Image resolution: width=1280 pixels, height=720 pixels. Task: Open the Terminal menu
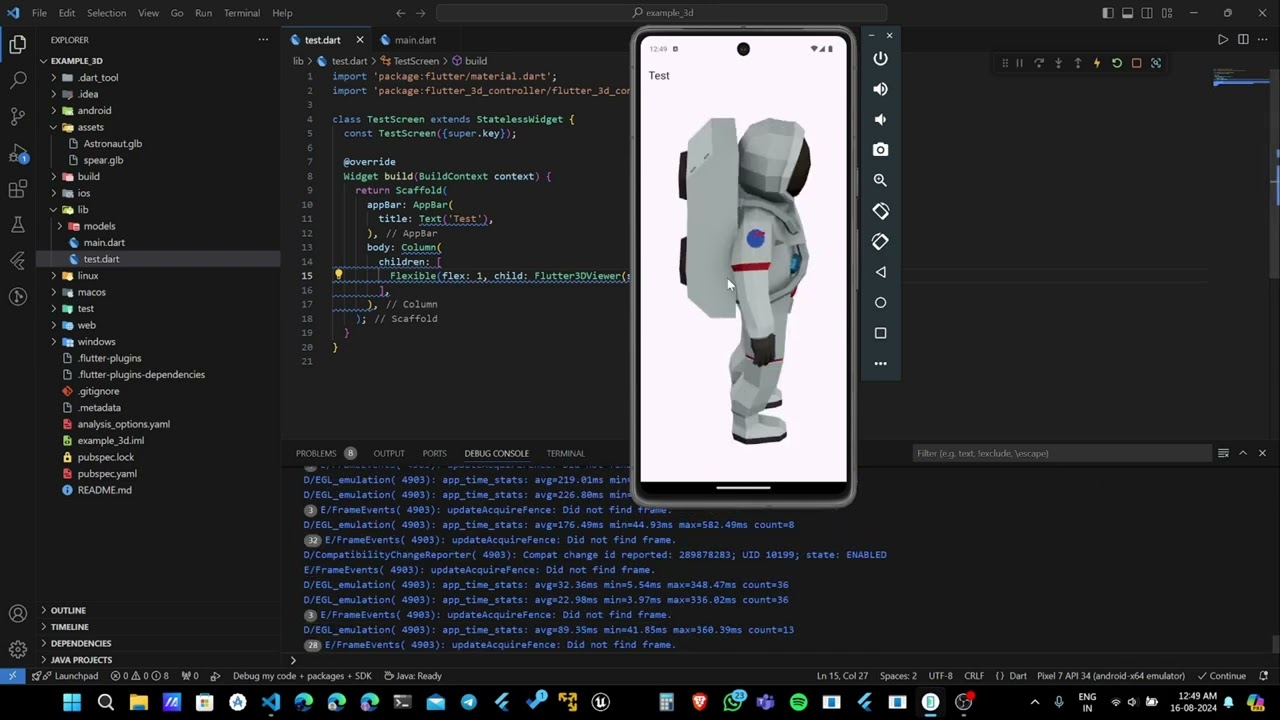click(241, 13)
